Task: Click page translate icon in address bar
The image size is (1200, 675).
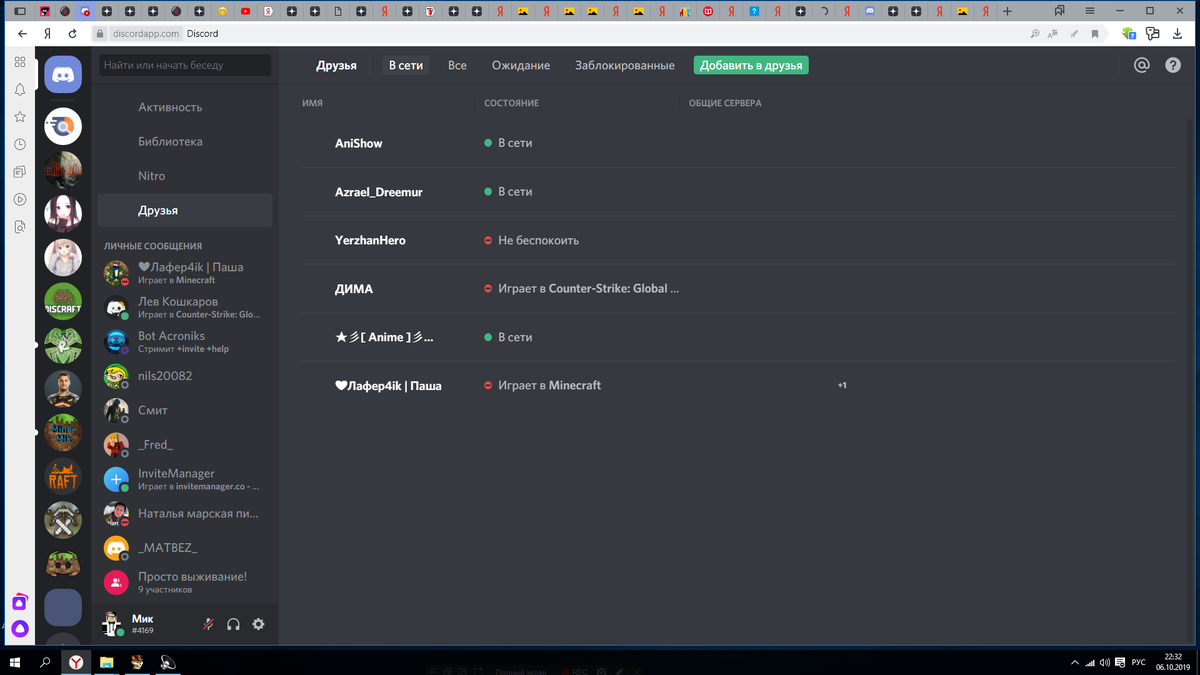Action: click(1055, 33)
